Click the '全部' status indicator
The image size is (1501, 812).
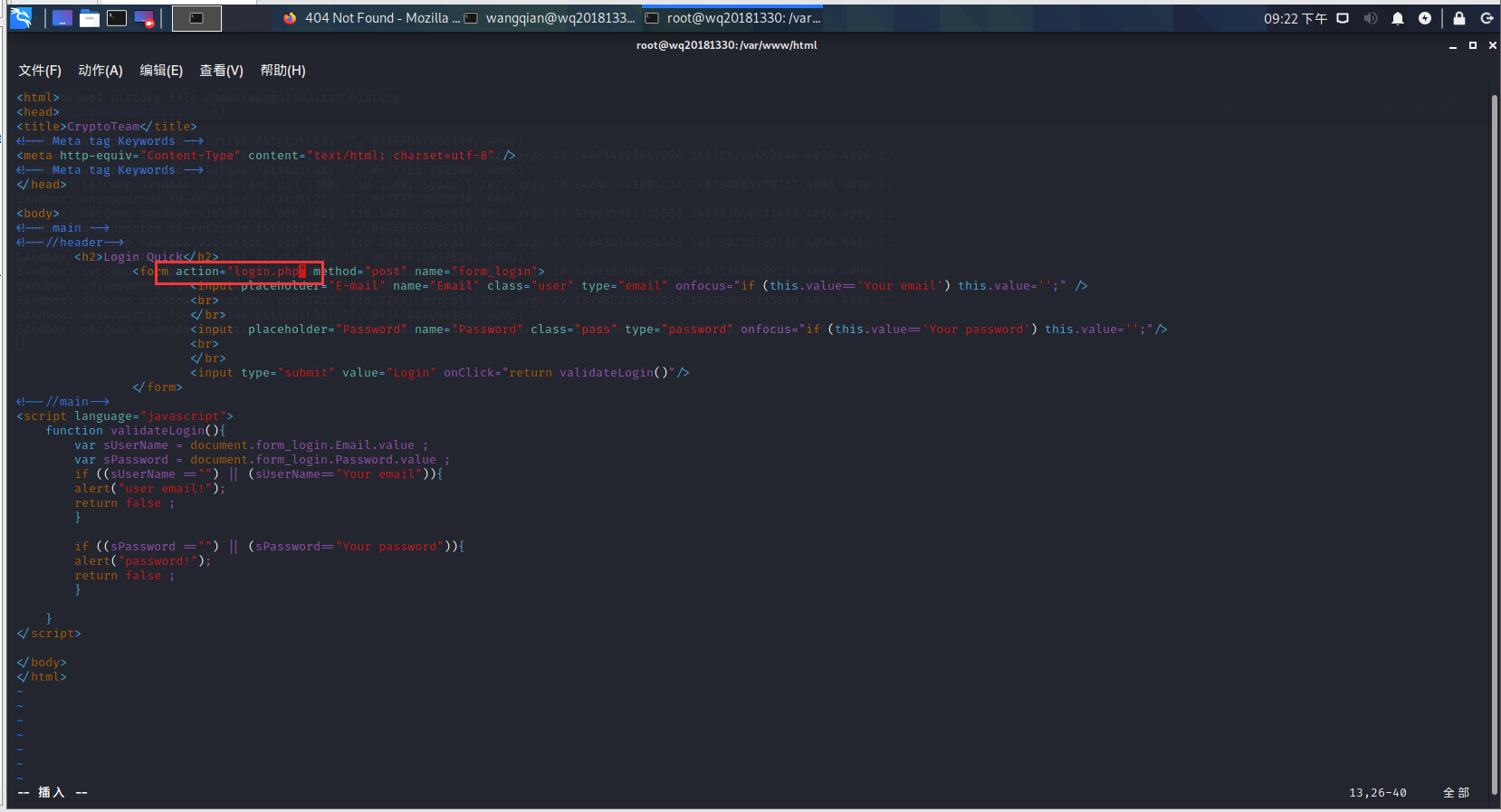click(x=1456, y=793)
